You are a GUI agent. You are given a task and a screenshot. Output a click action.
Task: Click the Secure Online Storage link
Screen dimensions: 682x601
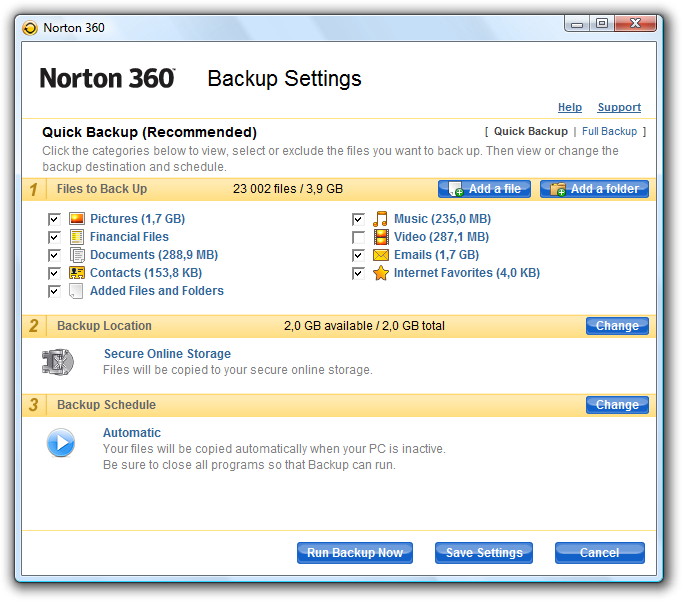[x=167, y=354]
